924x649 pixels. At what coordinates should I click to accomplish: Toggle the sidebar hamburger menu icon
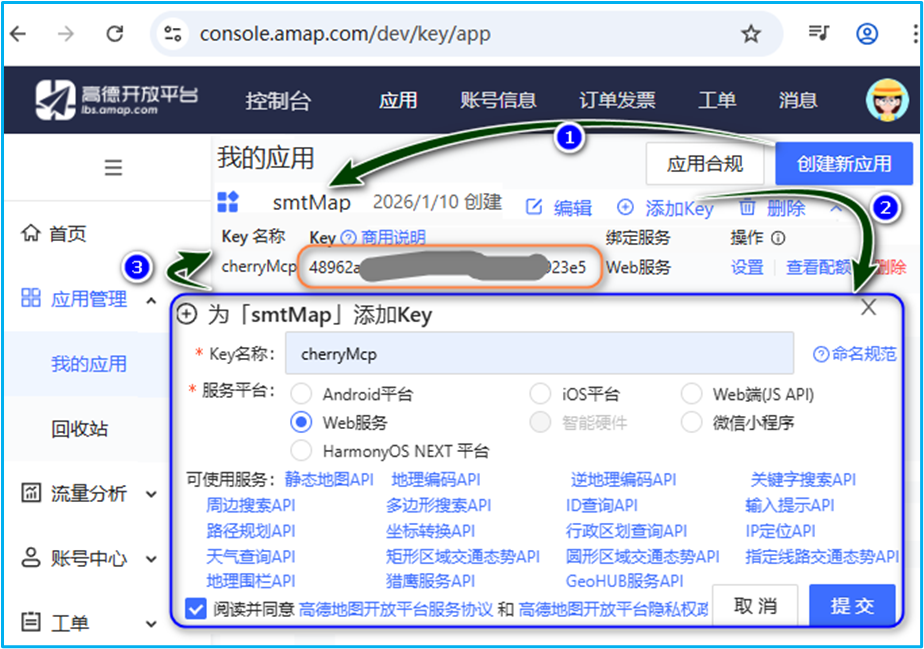pos(113,167)
